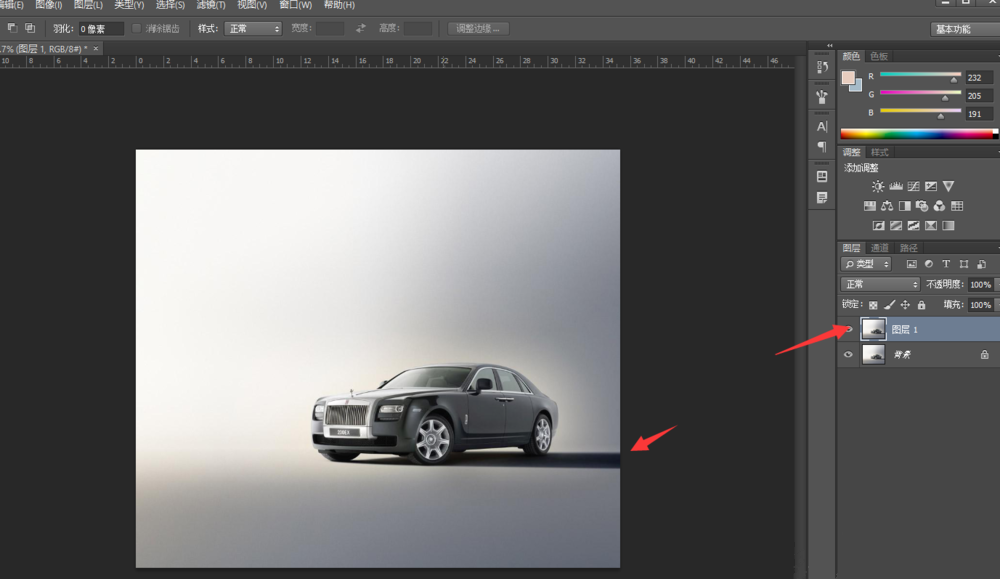Image resolution: width=1000 pixels, height=579 pixels.
Task: Open the layer blend mode 正常 dropdown
Action: pyautogui.click(x=880, y=285)
